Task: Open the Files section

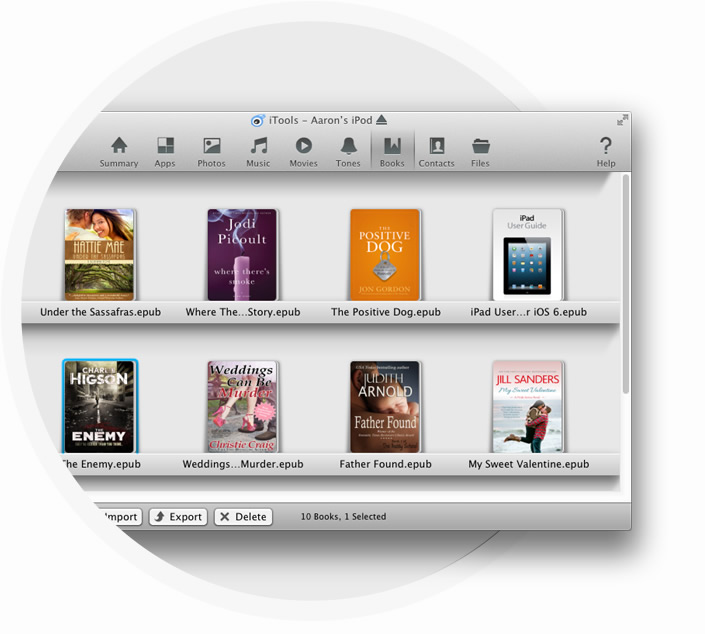Action: pos(480,151)
